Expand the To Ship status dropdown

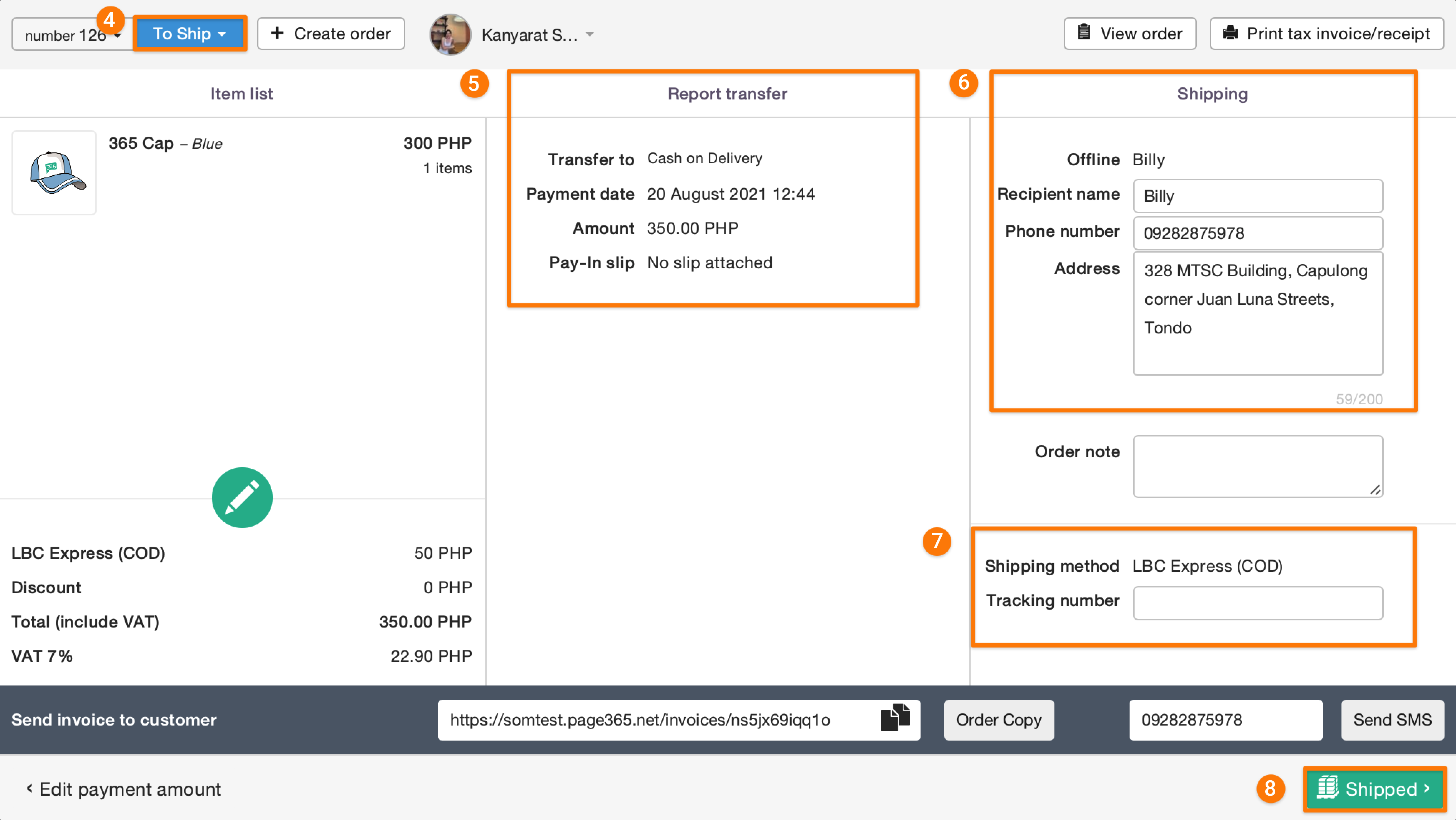(190, 34)
